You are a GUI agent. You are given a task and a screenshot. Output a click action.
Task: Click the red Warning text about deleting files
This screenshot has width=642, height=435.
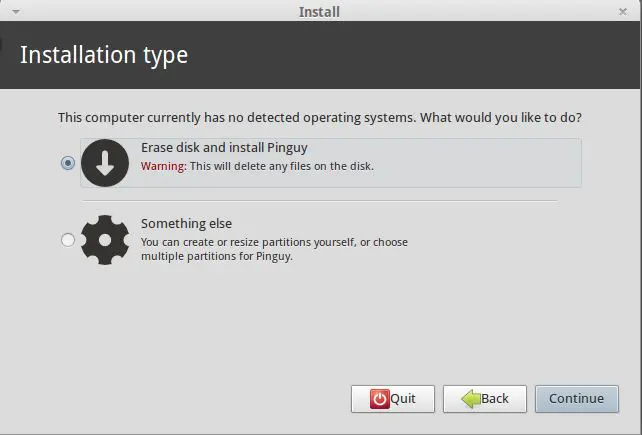pyautogui.click(x=162, y=166)
